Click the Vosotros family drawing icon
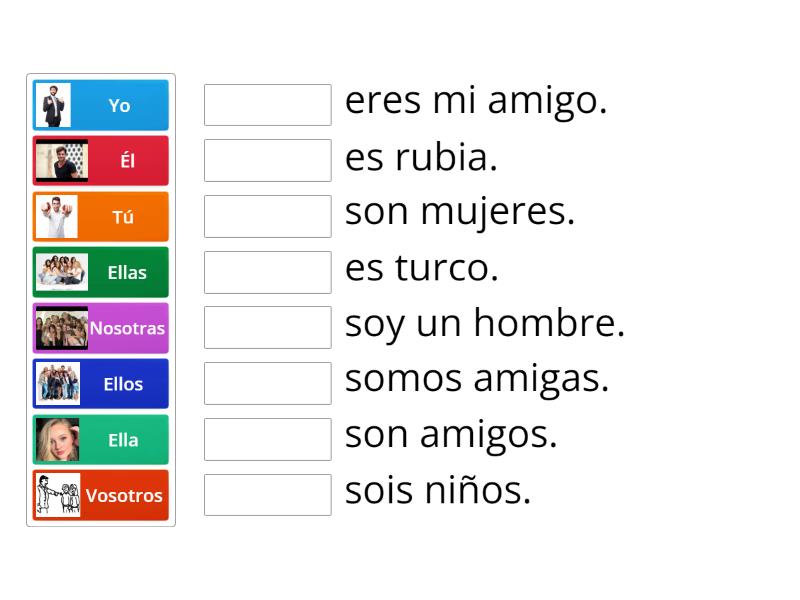 (60, 495)
